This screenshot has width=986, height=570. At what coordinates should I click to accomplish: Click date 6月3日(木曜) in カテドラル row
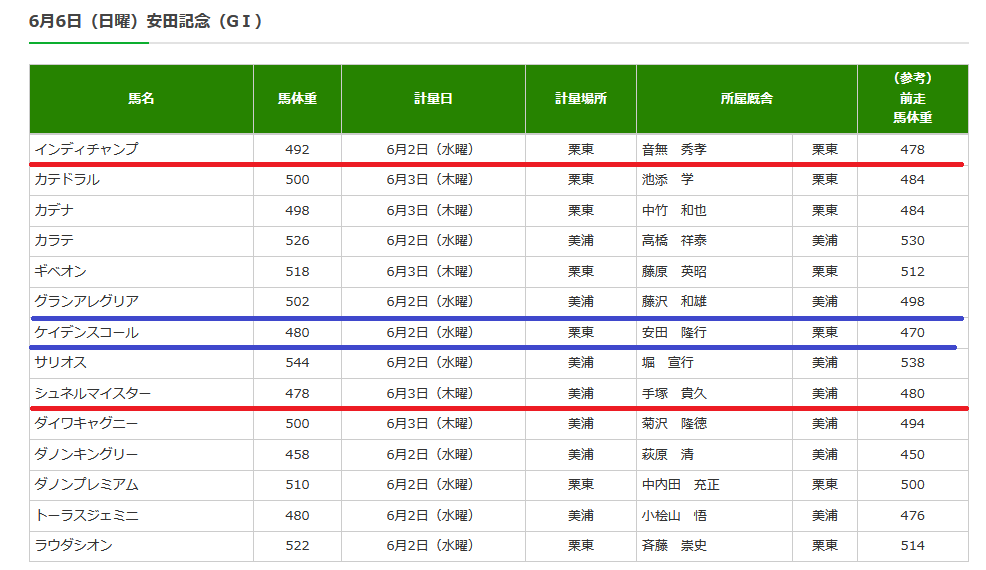point(430,180)
